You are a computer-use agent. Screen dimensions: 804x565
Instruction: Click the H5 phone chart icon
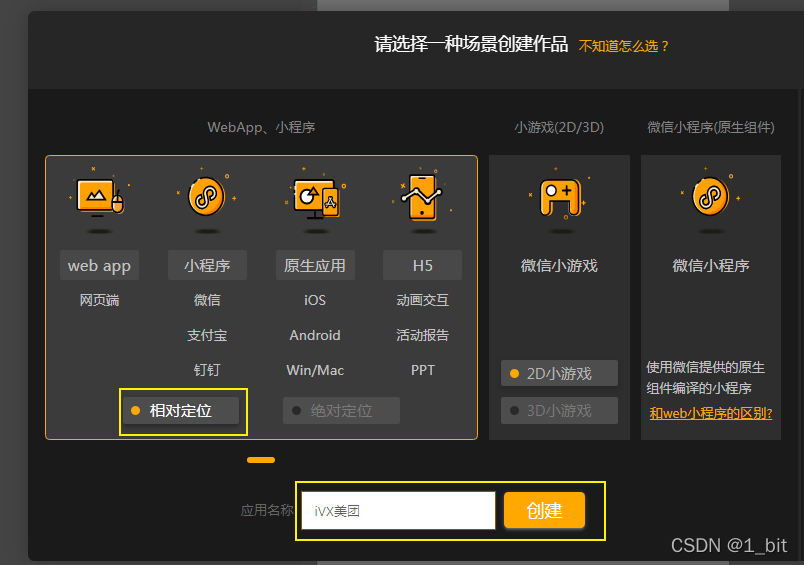(x=423, y=198)
